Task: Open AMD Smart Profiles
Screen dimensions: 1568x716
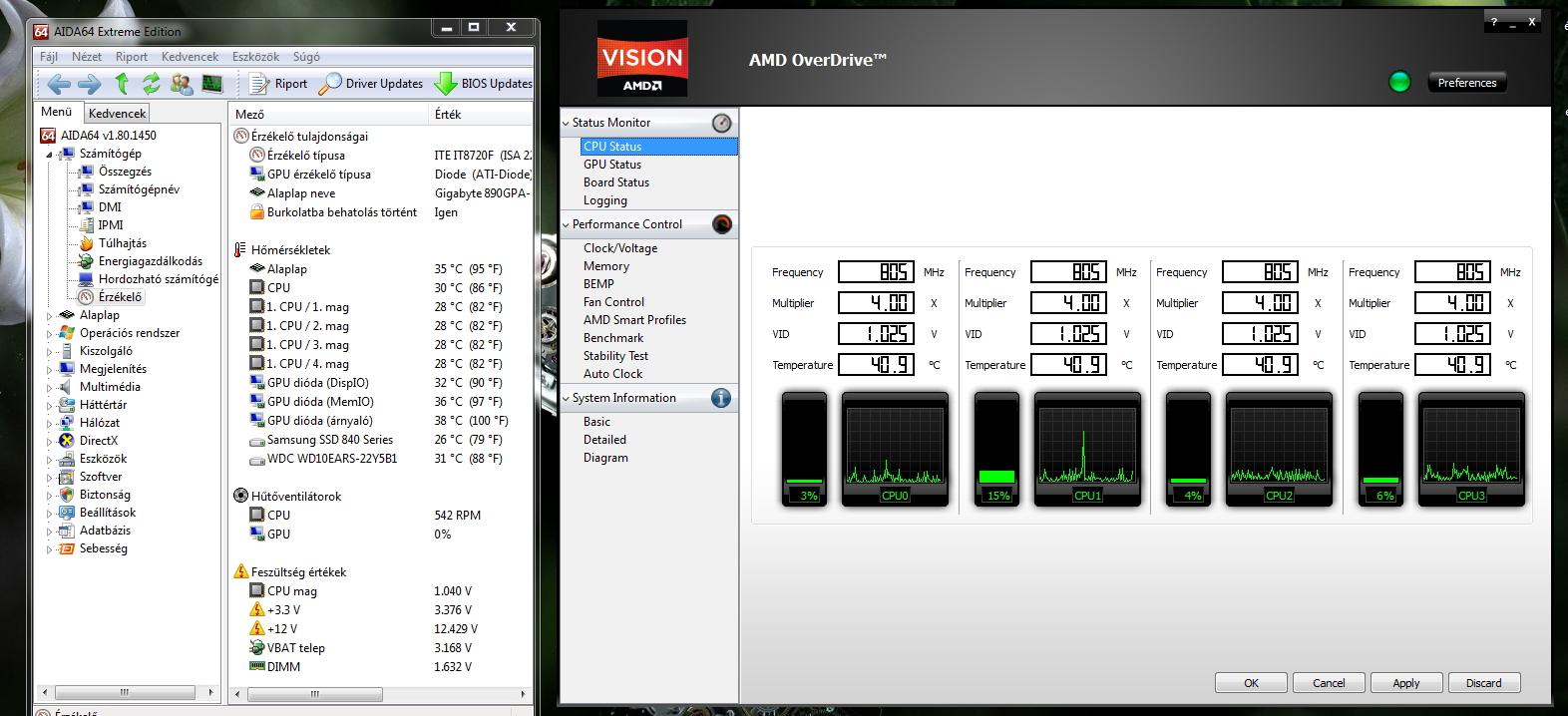Action: point(634,320)
